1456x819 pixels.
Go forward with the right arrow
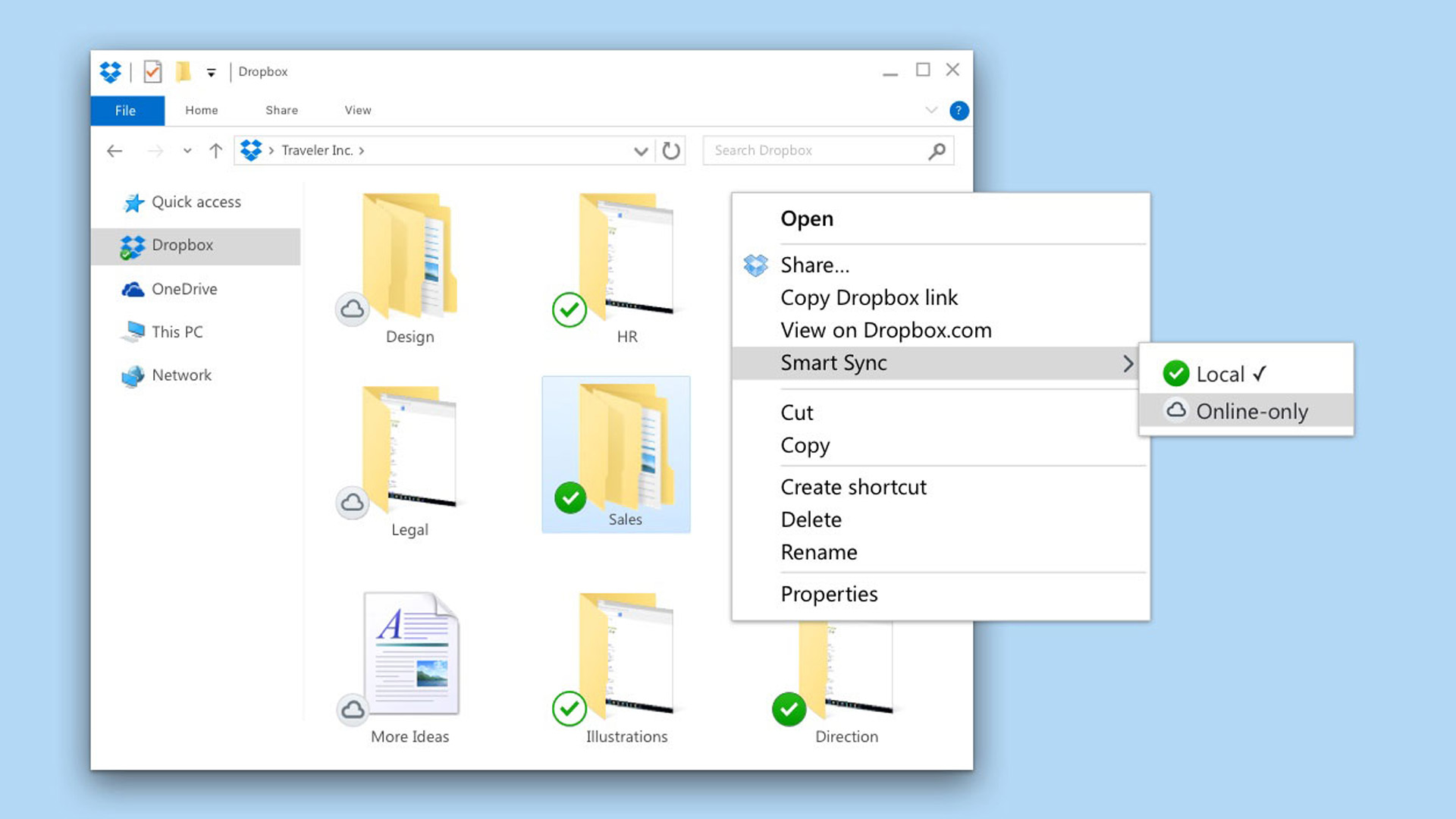point(155,151)
